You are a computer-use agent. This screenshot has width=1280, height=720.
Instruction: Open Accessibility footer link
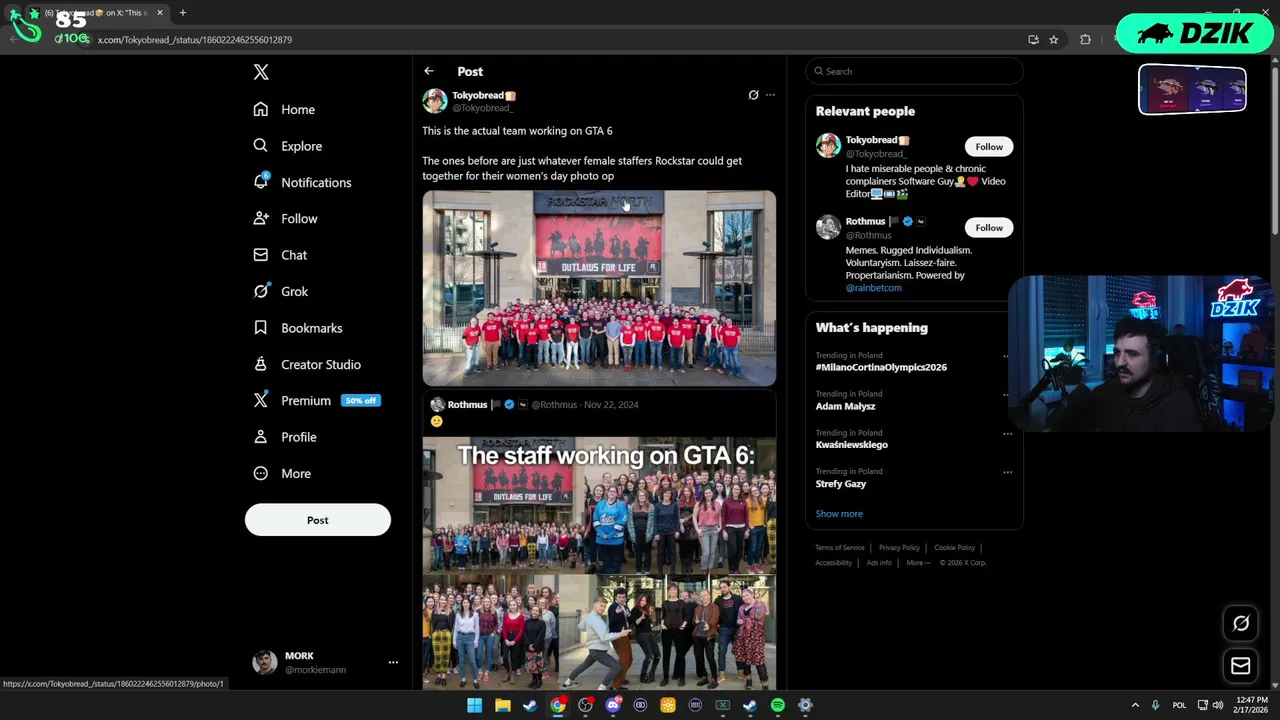pyautogui.click(x=834, y=563)
